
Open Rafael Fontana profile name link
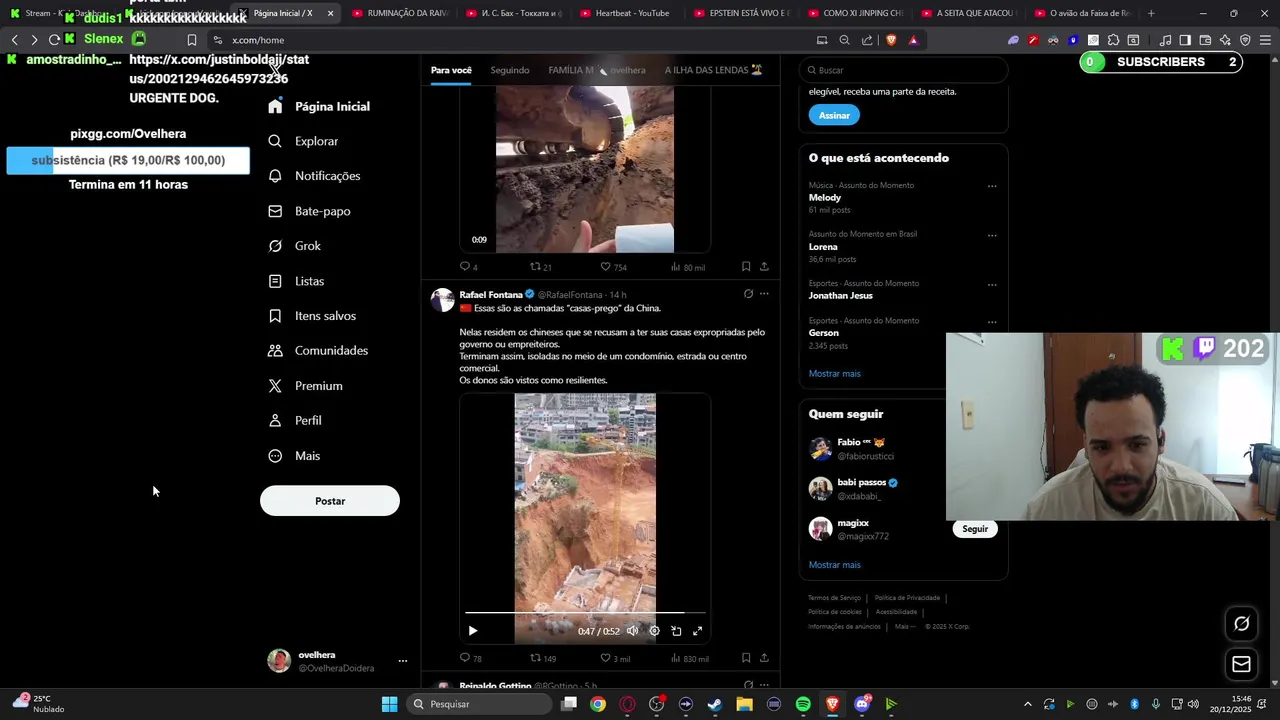click(x=491, y=295)
